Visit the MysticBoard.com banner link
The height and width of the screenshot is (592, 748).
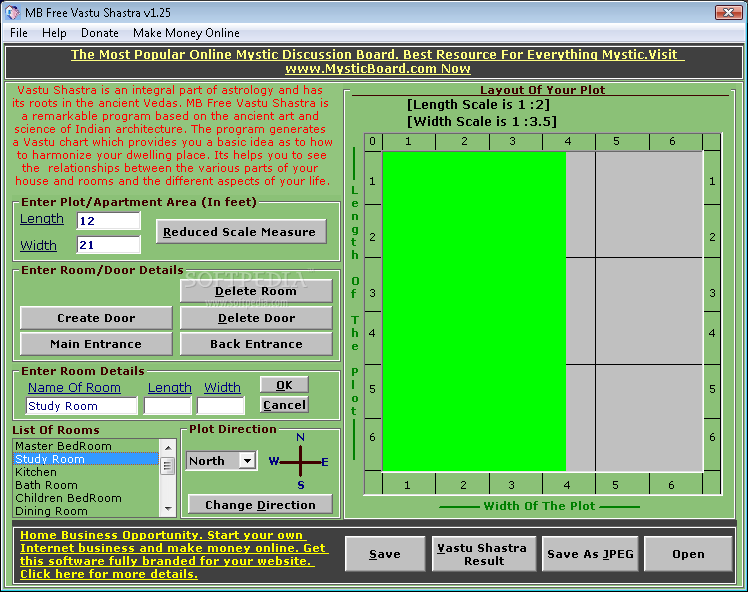[x=378, y=62]
